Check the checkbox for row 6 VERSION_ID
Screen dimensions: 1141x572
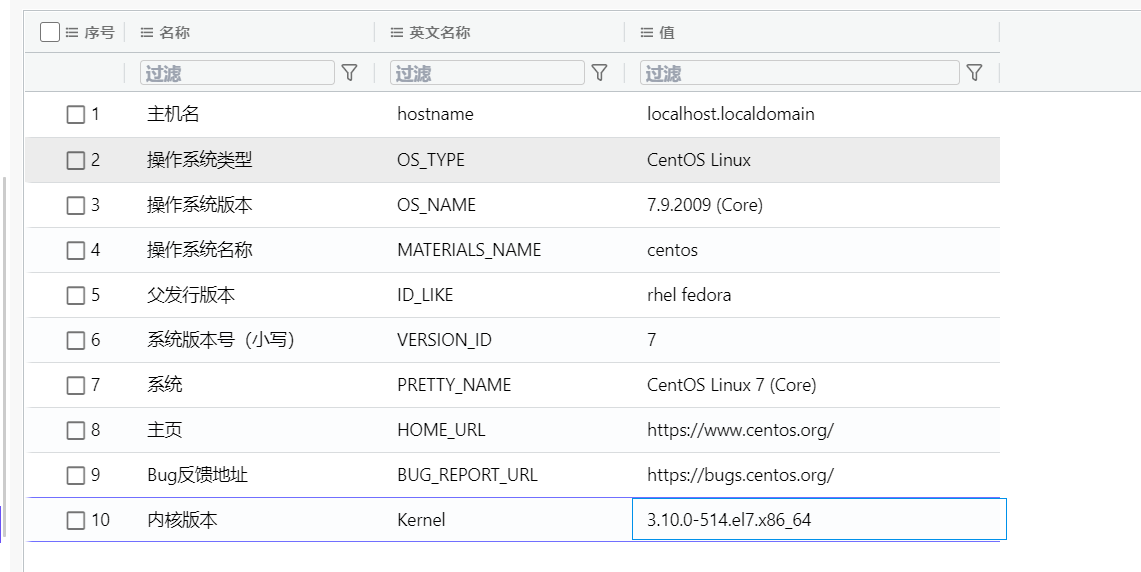click(76, 340)
